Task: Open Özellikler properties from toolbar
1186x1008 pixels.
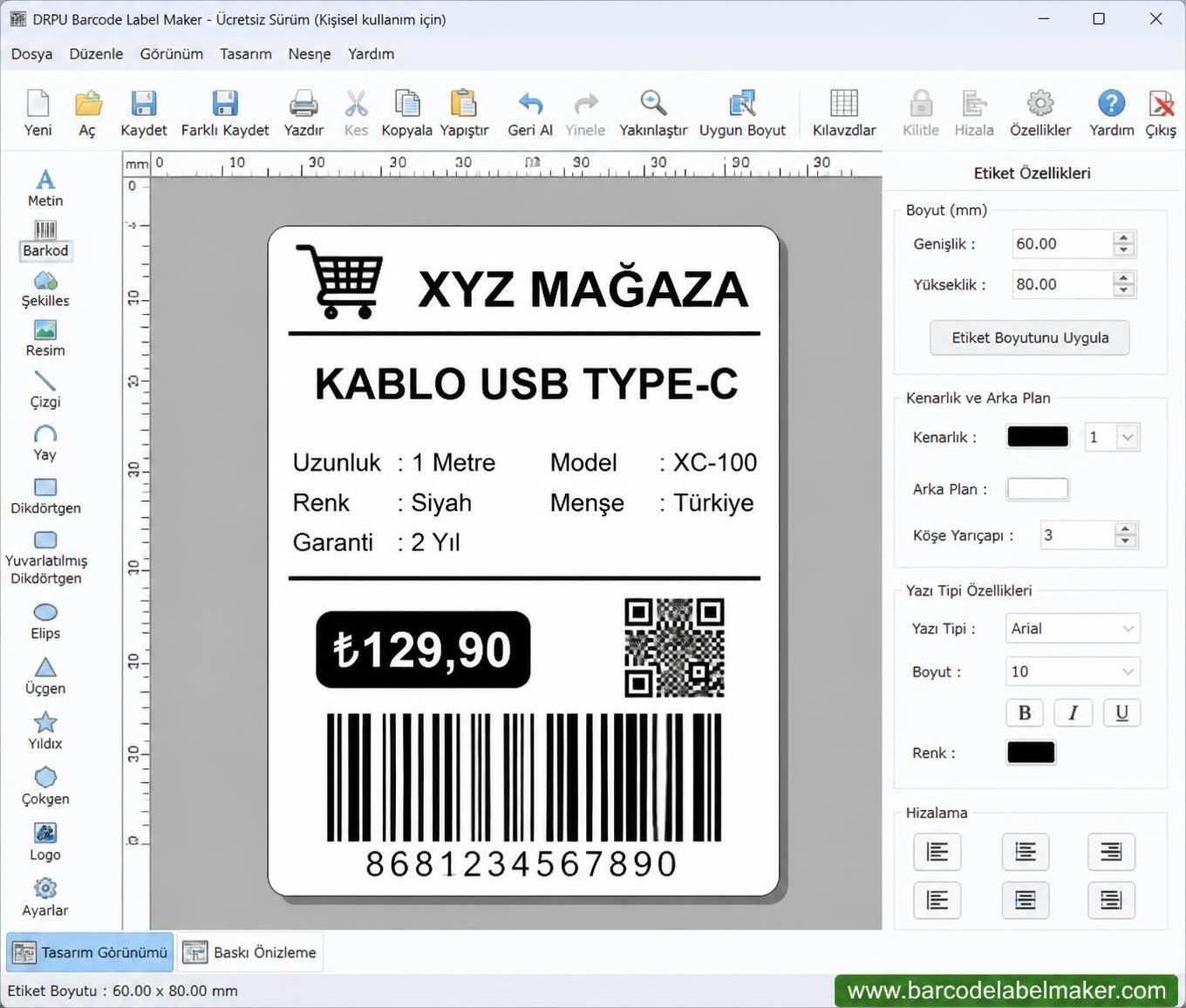Action: [1039, 113]
